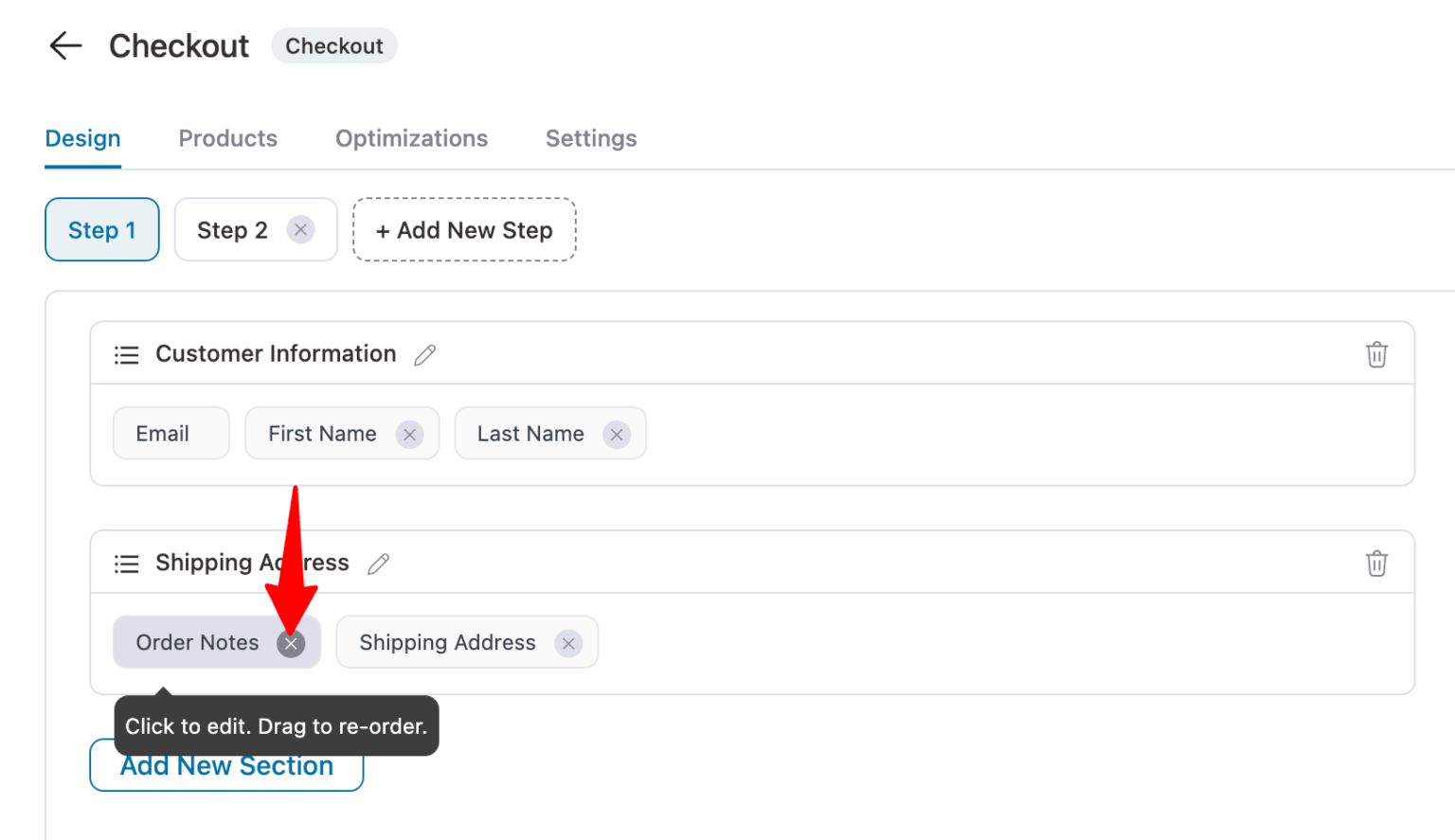The width and height of the screenshot is (1455, 840).
Task: Remove the First Name field
Action: click(409, 434)
